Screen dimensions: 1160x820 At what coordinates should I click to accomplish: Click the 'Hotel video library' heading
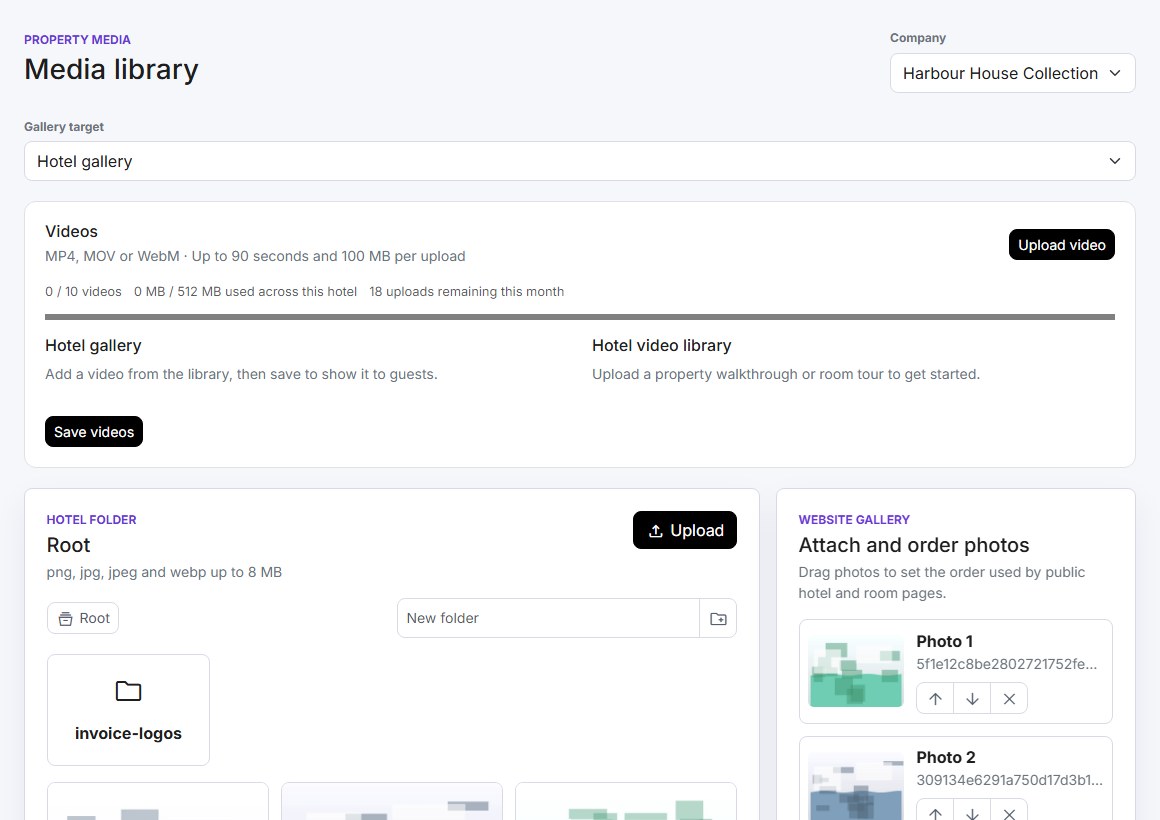[x=661, y=346]
